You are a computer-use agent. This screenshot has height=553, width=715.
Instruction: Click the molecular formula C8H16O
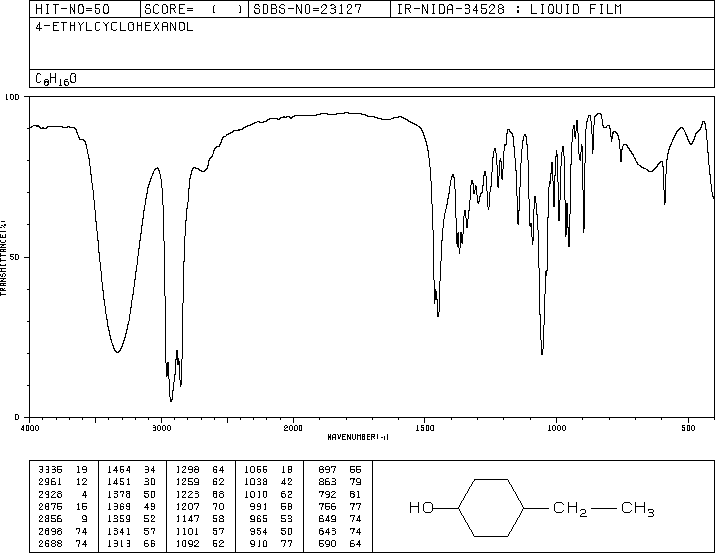coord(56,79)
